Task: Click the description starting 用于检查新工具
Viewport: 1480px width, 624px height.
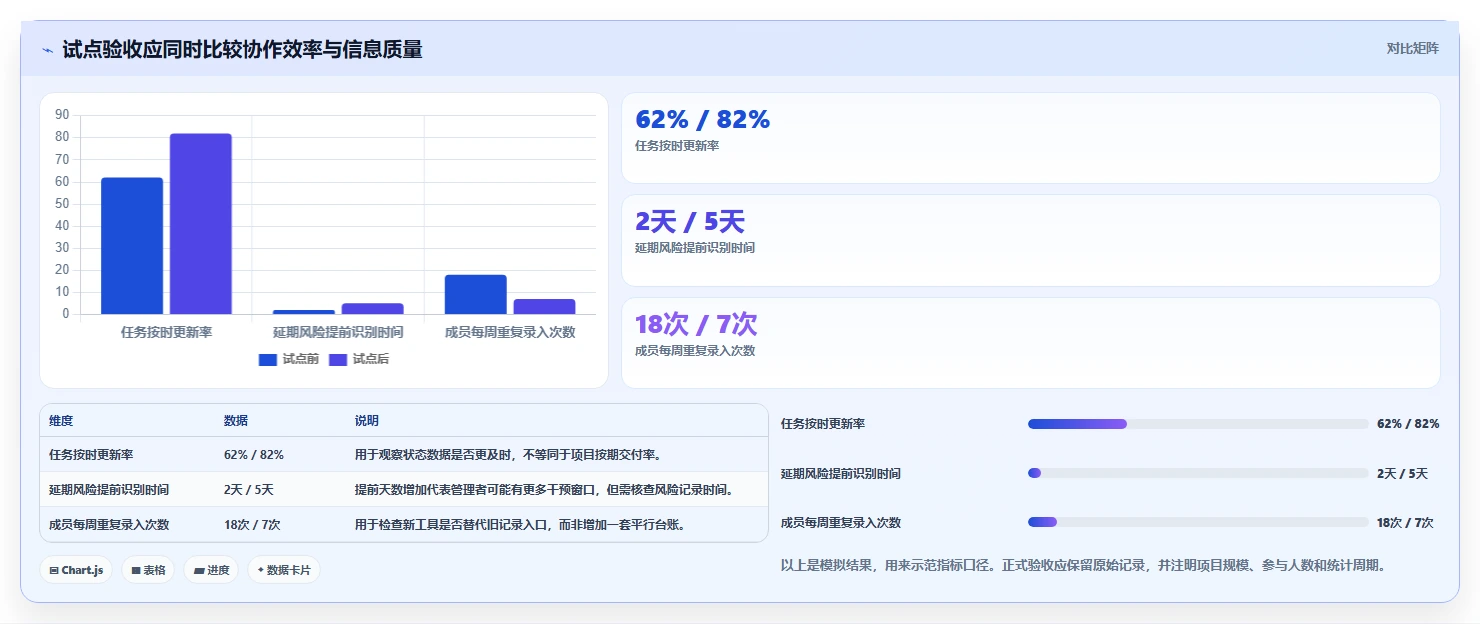Action: 520,525
